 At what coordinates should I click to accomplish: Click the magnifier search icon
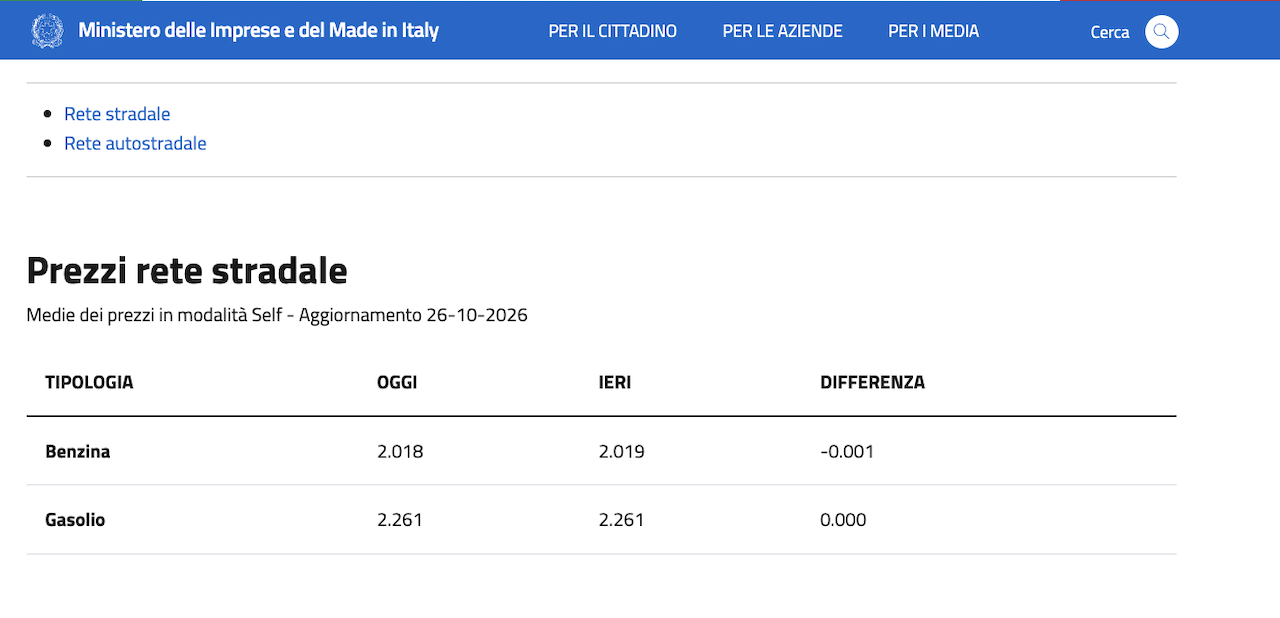click(x=1161, y=32)
